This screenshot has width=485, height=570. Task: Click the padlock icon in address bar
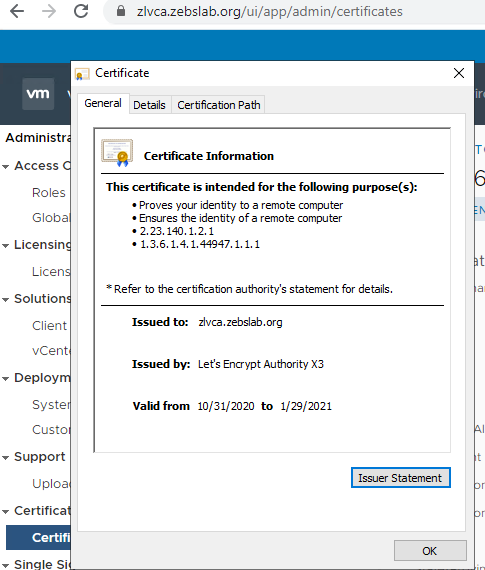point(121,11)
